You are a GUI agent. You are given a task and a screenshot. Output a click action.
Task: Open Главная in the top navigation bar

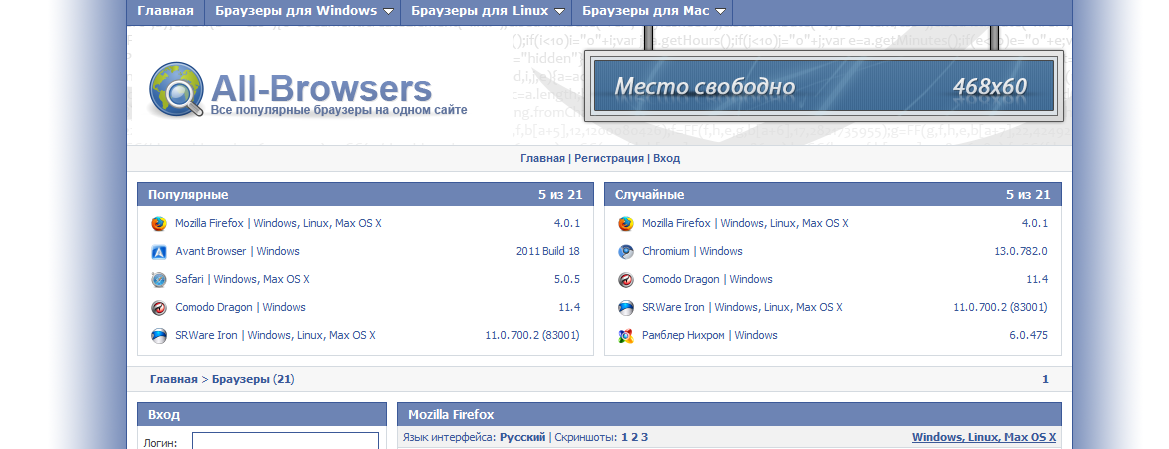[x=166, y=11]
